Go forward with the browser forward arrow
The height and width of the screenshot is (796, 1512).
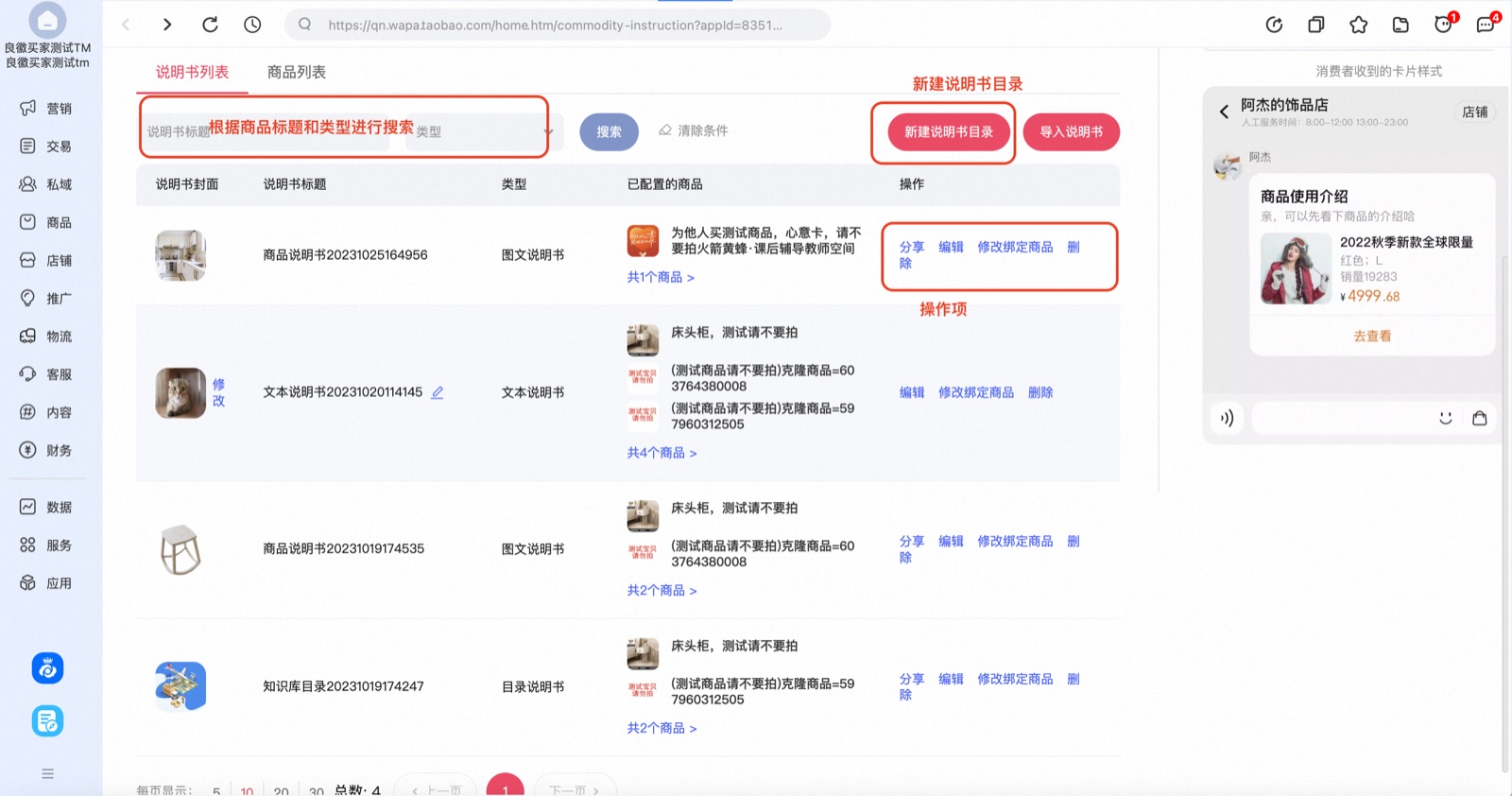click(167, 25)
